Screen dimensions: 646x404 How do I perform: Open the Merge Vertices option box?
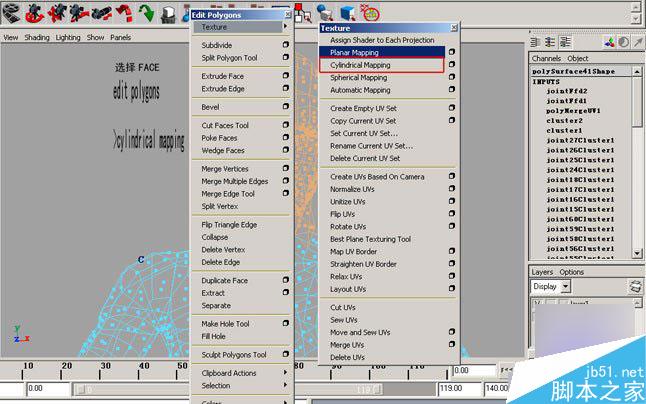point(286,168)
